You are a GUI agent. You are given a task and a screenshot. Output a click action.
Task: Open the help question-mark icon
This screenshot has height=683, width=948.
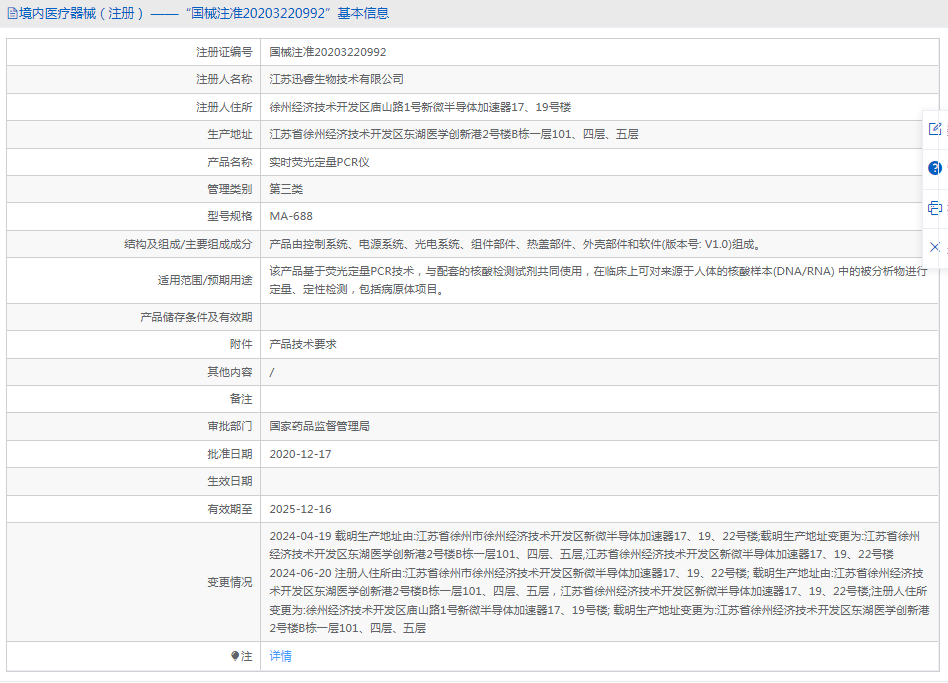[935, 168]
